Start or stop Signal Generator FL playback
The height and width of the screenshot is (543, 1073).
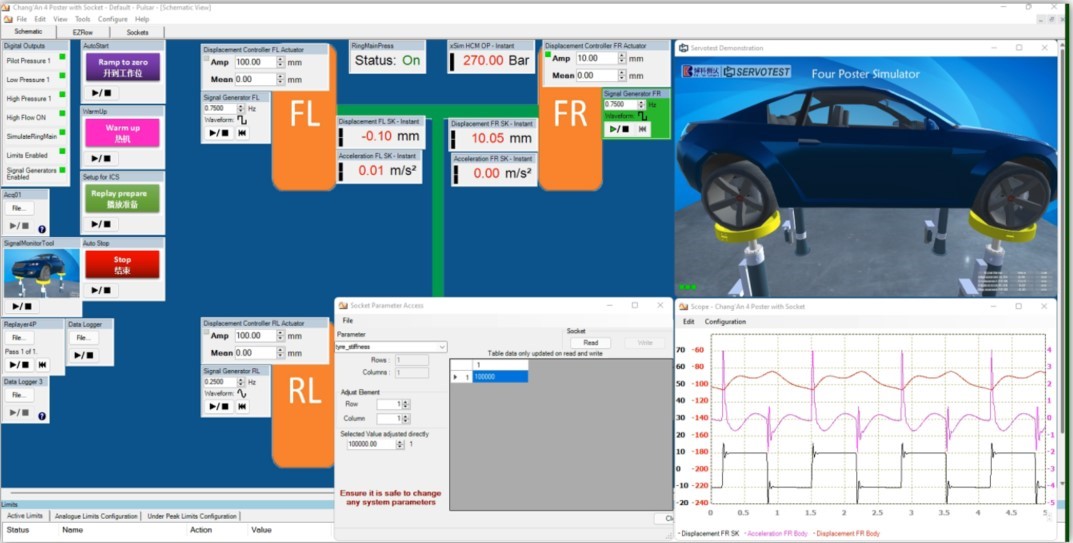pos(217,133)
